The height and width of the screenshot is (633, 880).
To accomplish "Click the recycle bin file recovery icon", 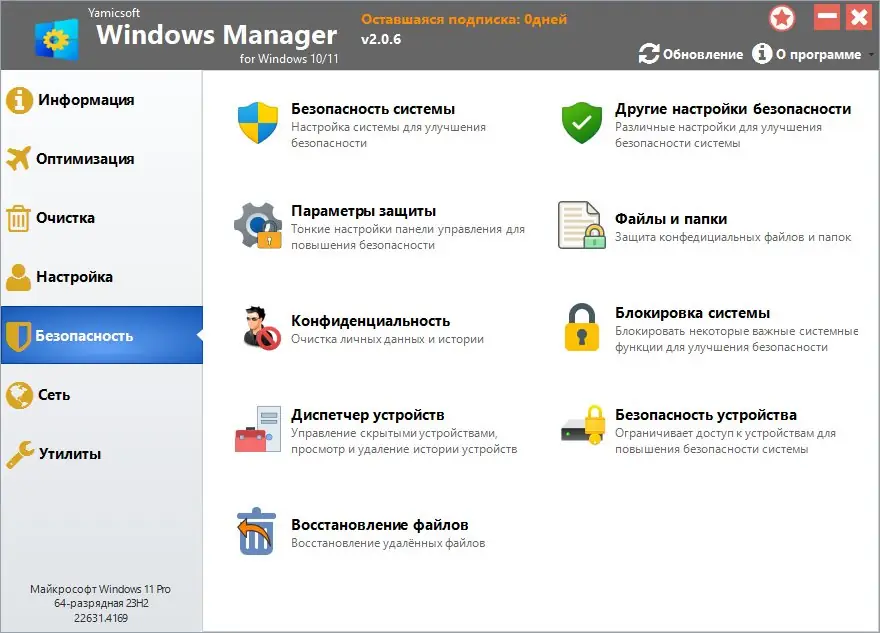I will [257, 531].
